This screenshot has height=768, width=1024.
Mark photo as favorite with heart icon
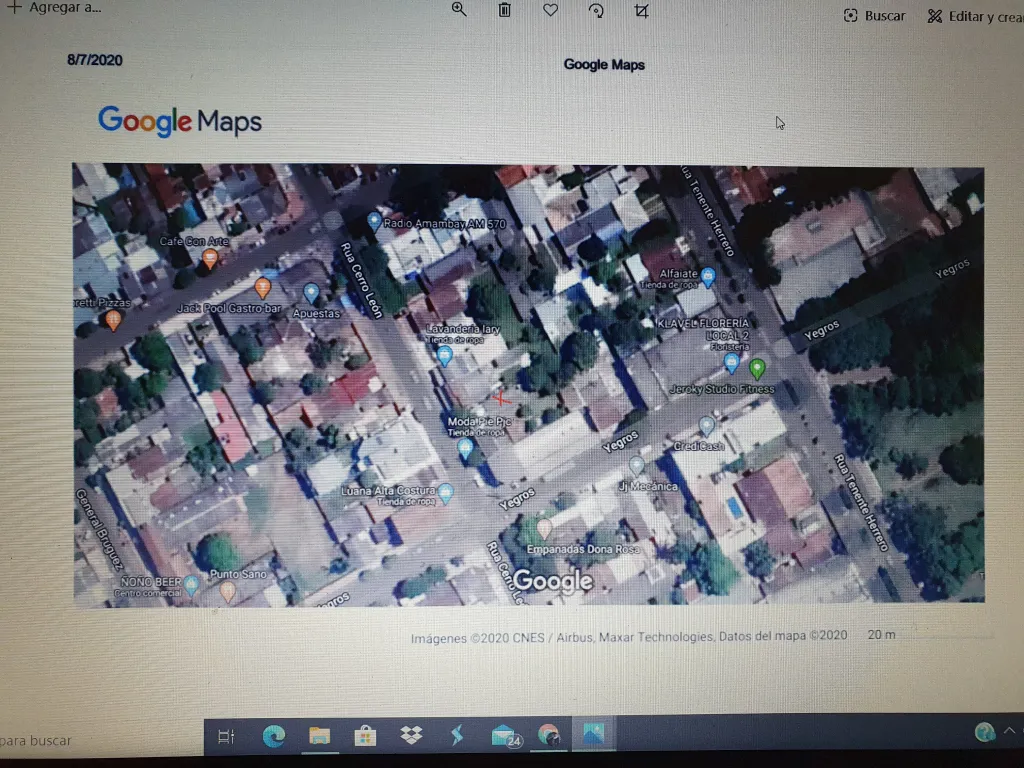pos(551,10)
